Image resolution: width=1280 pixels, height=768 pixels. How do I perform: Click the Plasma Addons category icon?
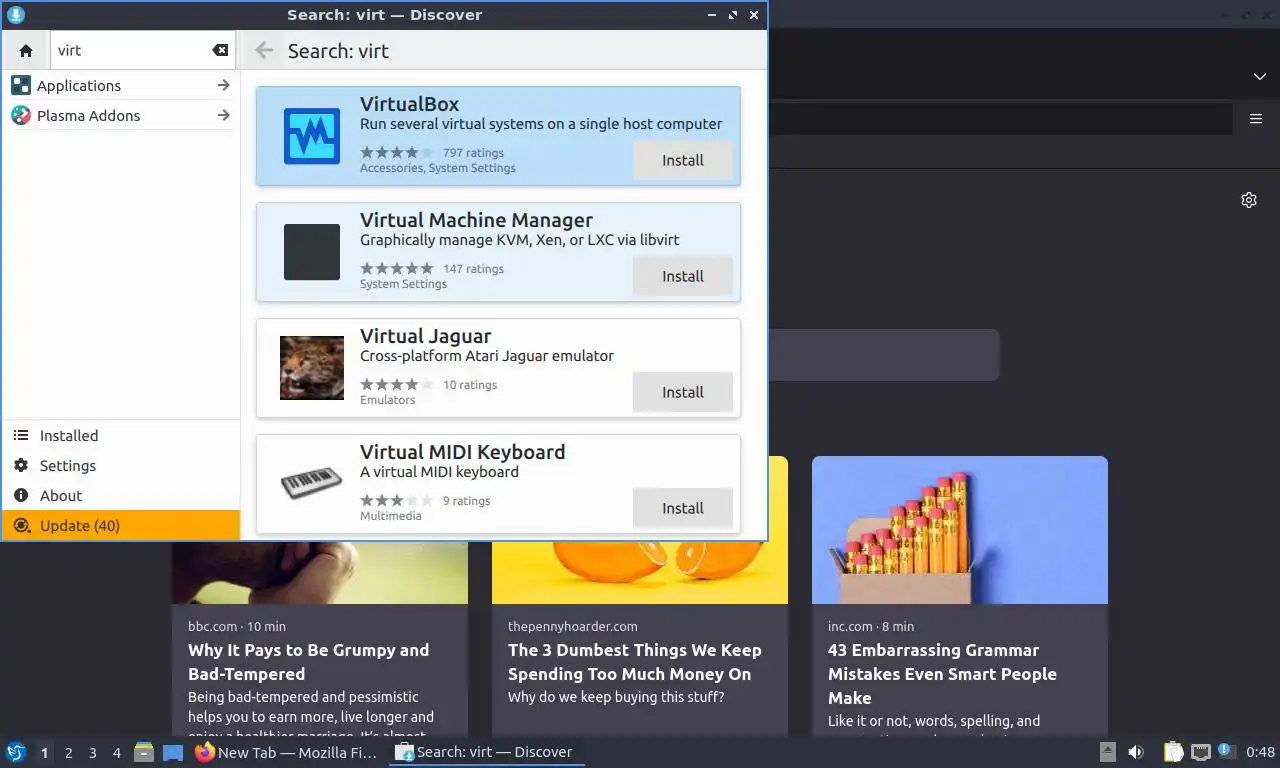coord(21,115)
